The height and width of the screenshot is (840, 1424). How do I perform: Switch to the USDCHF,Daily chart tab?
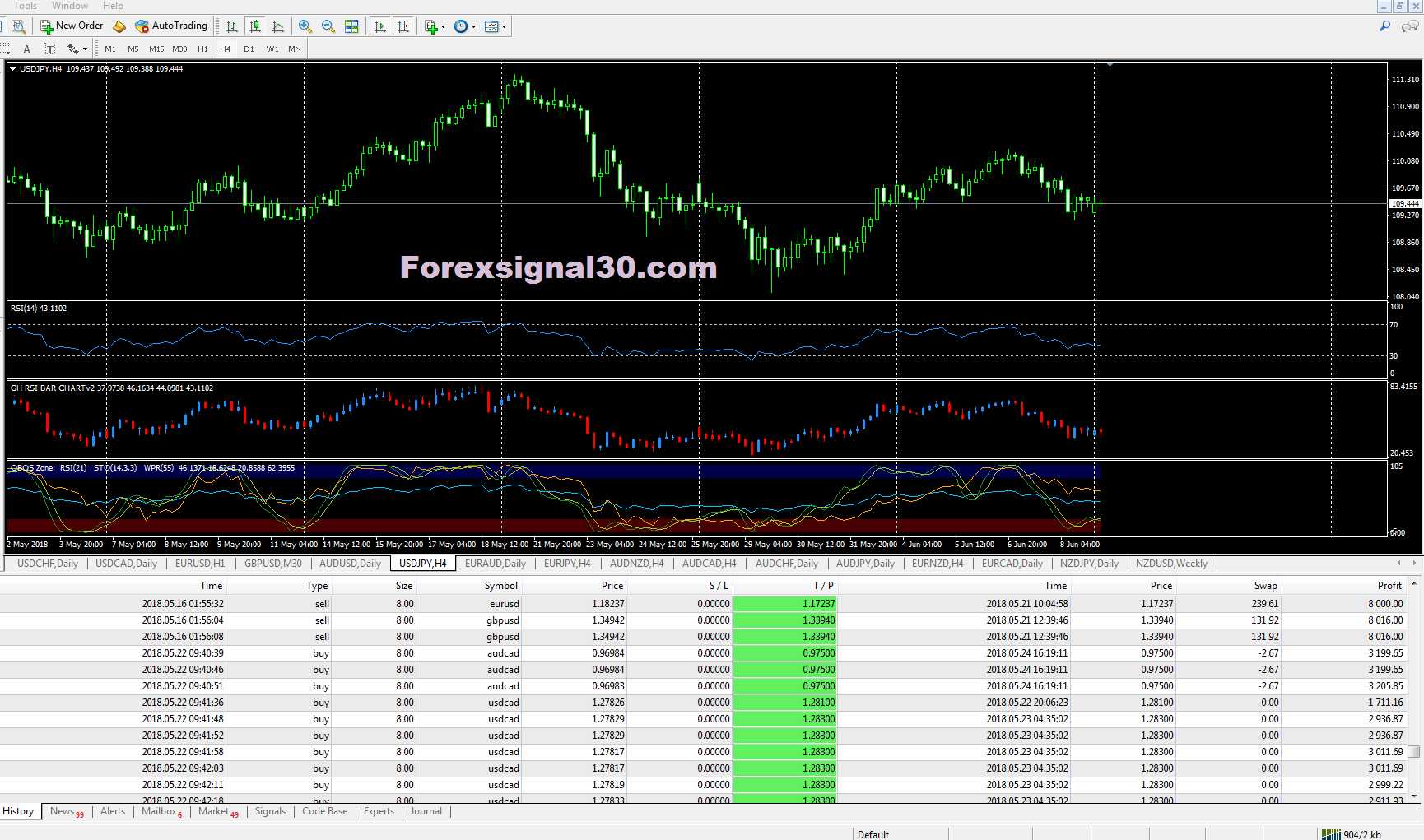click(x=48, y=564)
